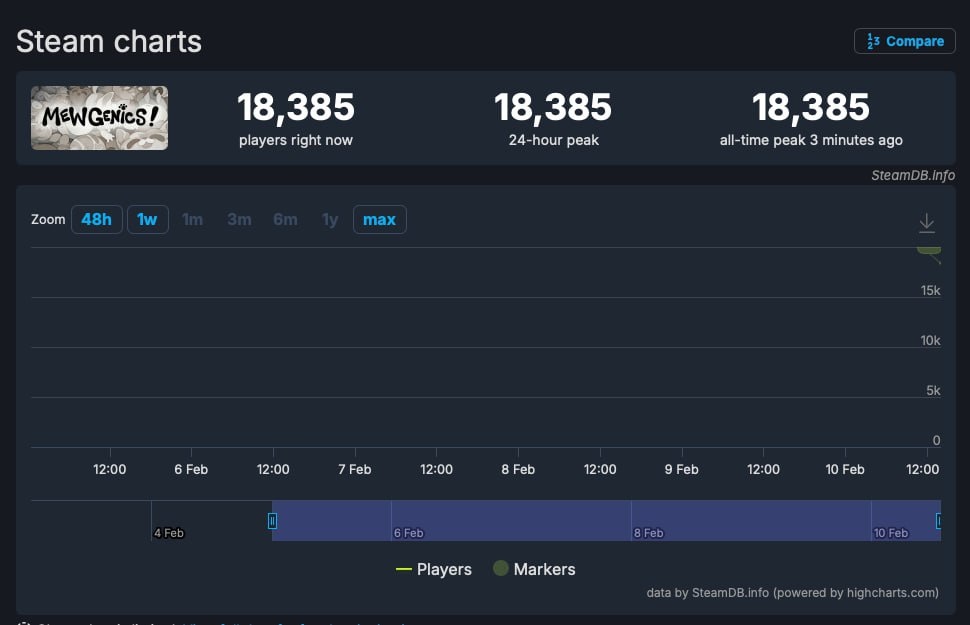Click the 24-hour peak label
Screen dimensions: 970x625
(x=554, y=140)
